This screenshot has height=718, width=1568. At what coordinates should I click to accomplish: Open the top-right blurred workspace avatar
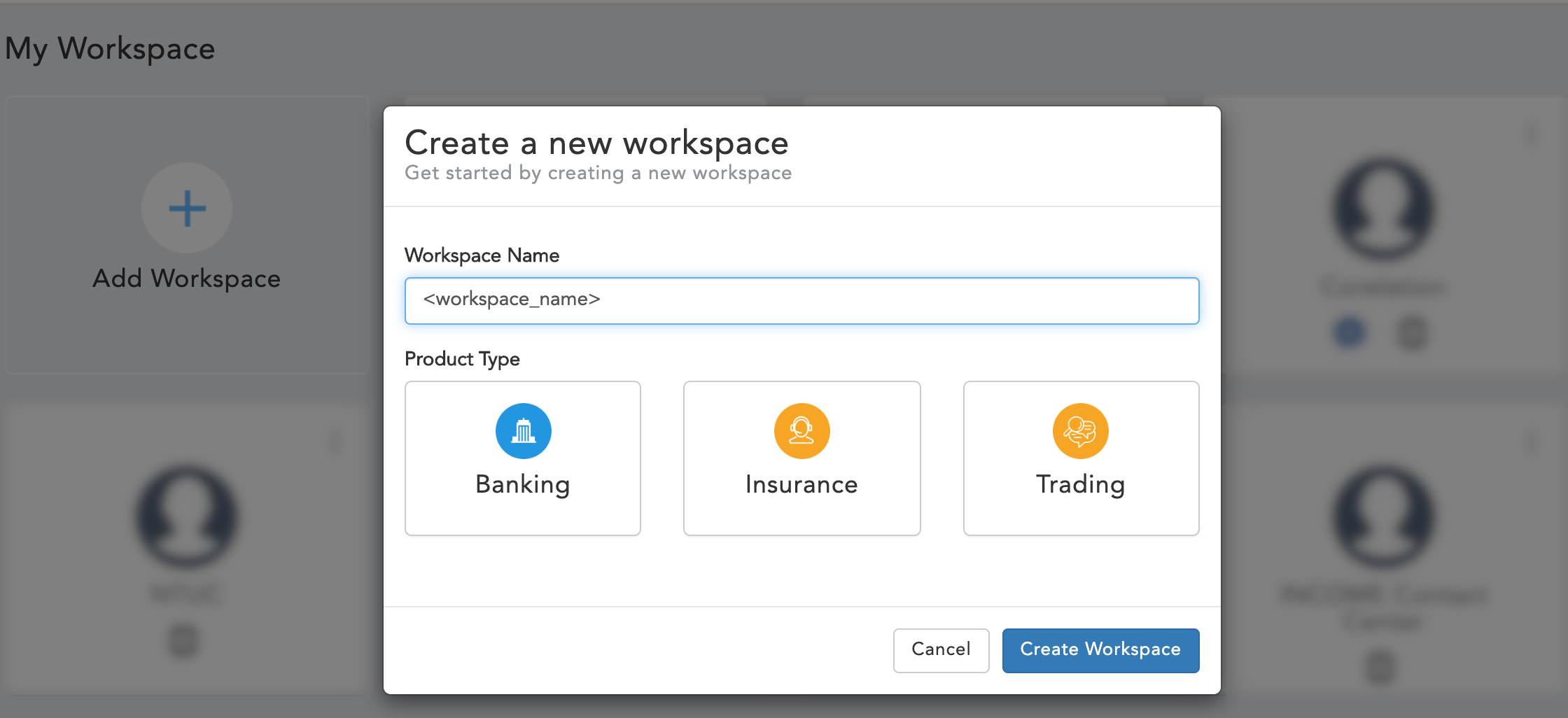(x=1383, y=209)
